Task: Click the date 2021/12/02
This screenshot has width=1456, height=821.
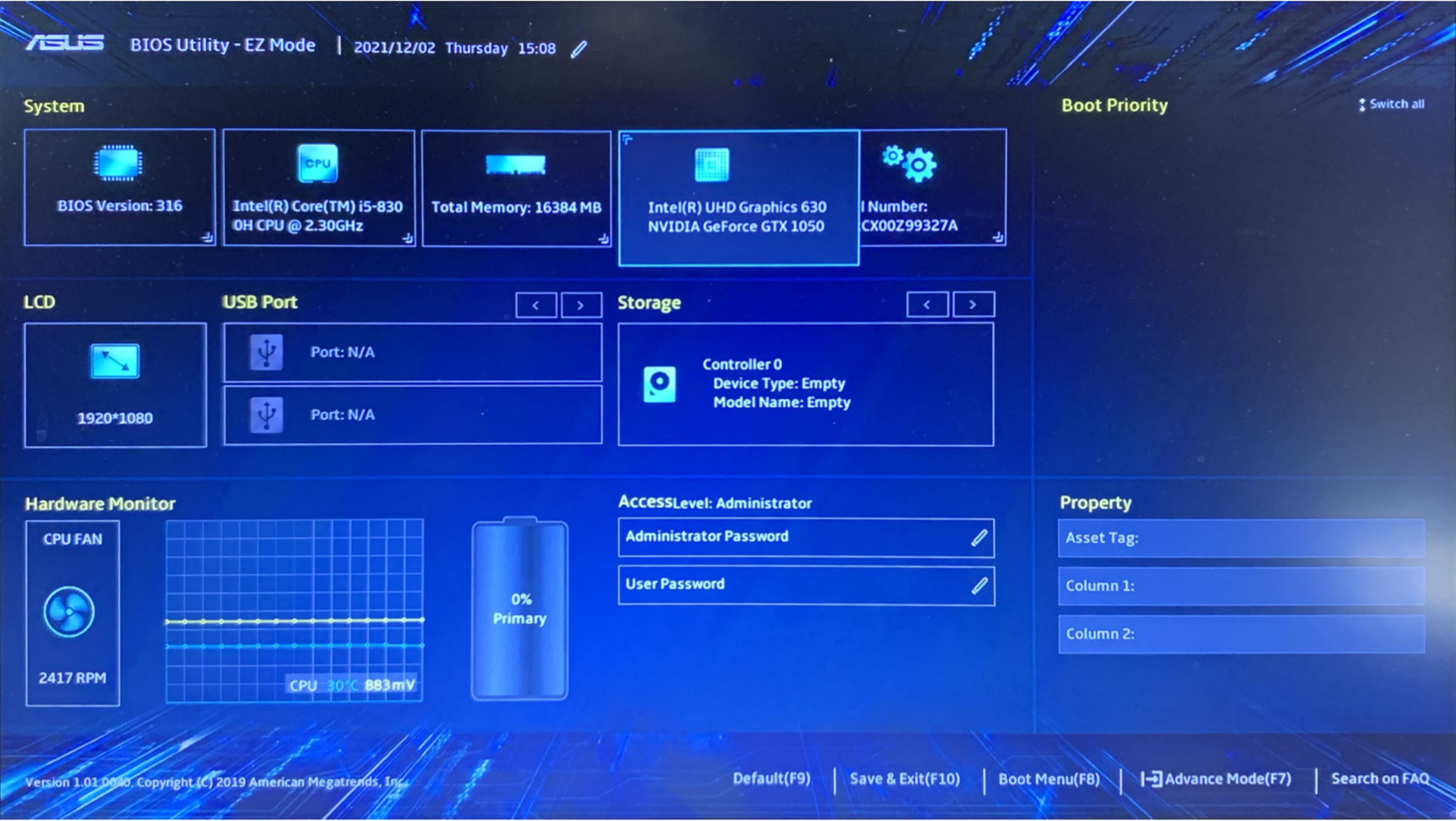Action: click(394, 48)
